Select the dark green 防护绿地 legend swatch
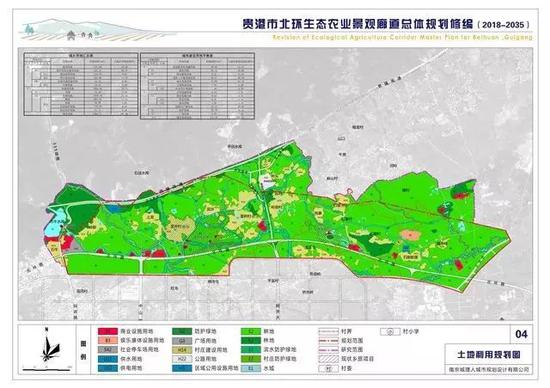The image size is (550, 388). tap(182, 332)
